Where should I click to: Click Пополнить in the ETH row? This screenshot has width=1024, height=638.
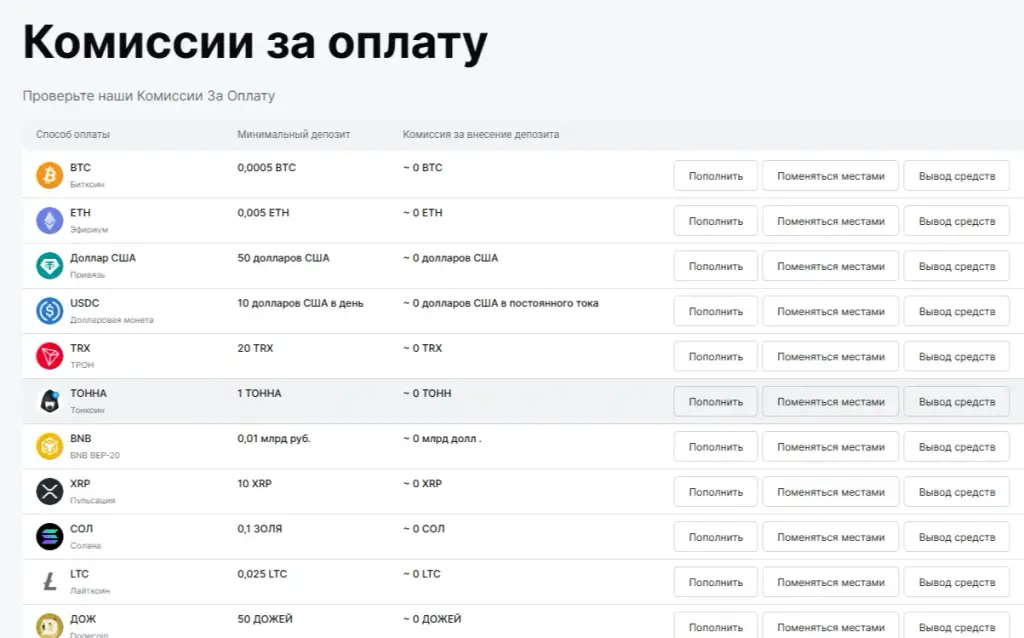[716, 221]
